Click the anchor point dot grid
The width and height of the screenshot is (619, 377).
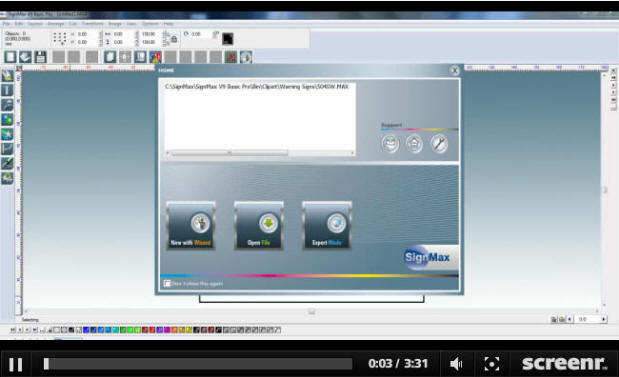click(60, 38)
